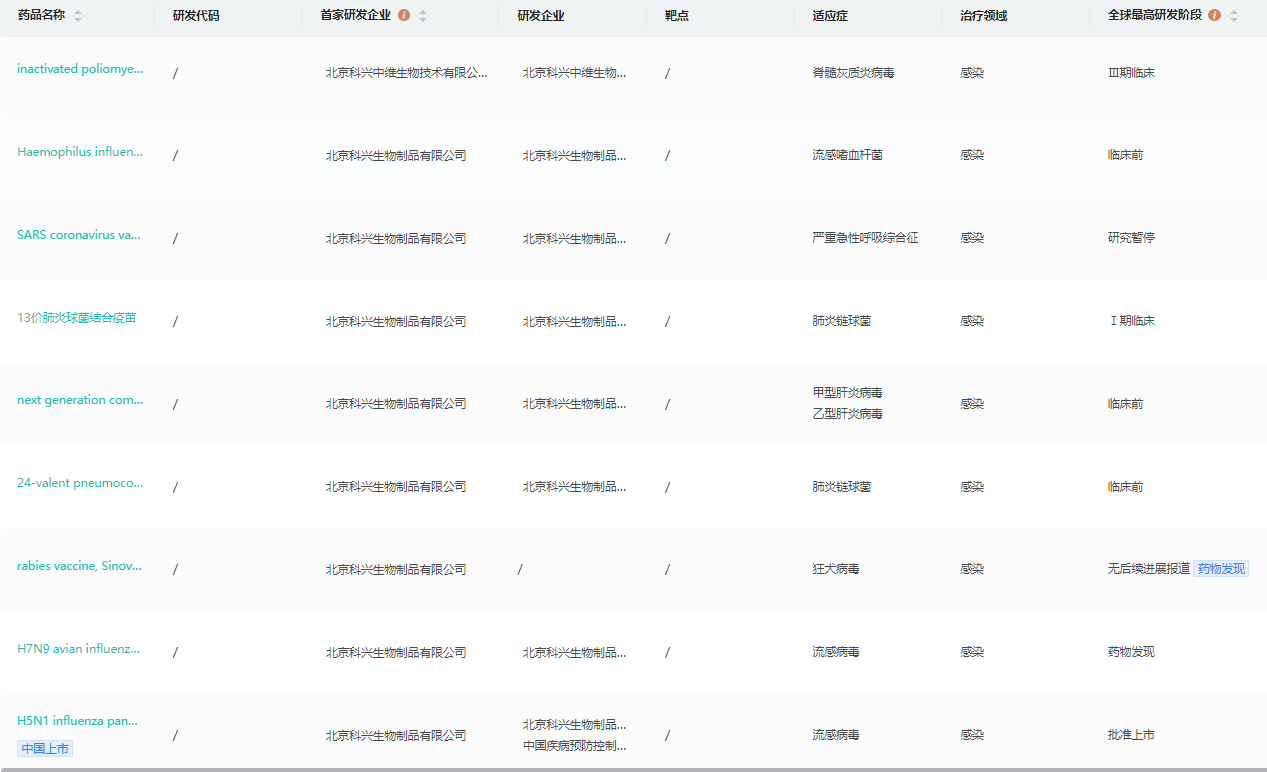The width and height of the screenshot is (1267, 772).
Task: Select 临床前 in the Haemophilus row
Action: click(x=1125, y=156)
